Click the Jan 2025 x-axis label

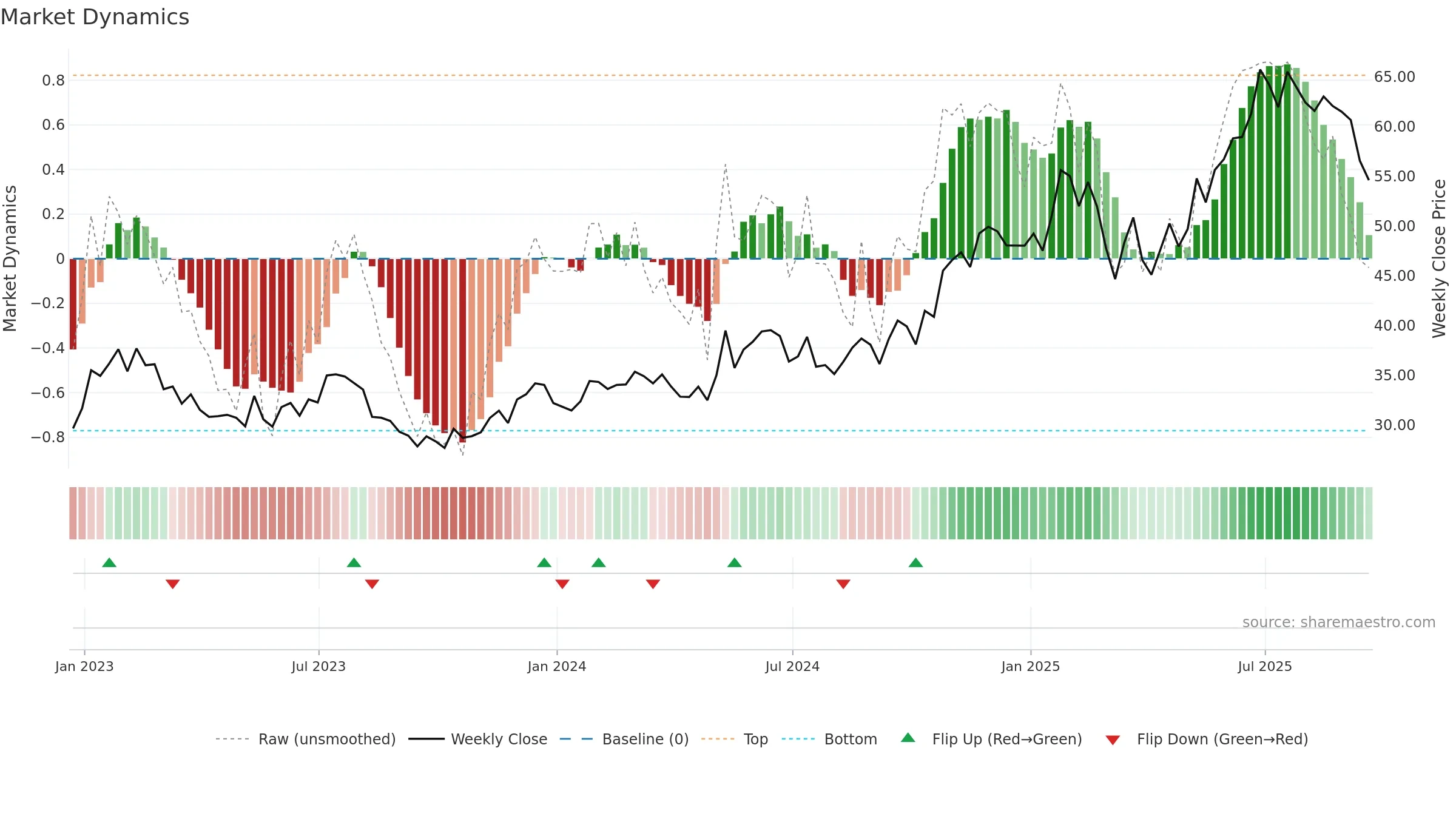coord(1031,666)
